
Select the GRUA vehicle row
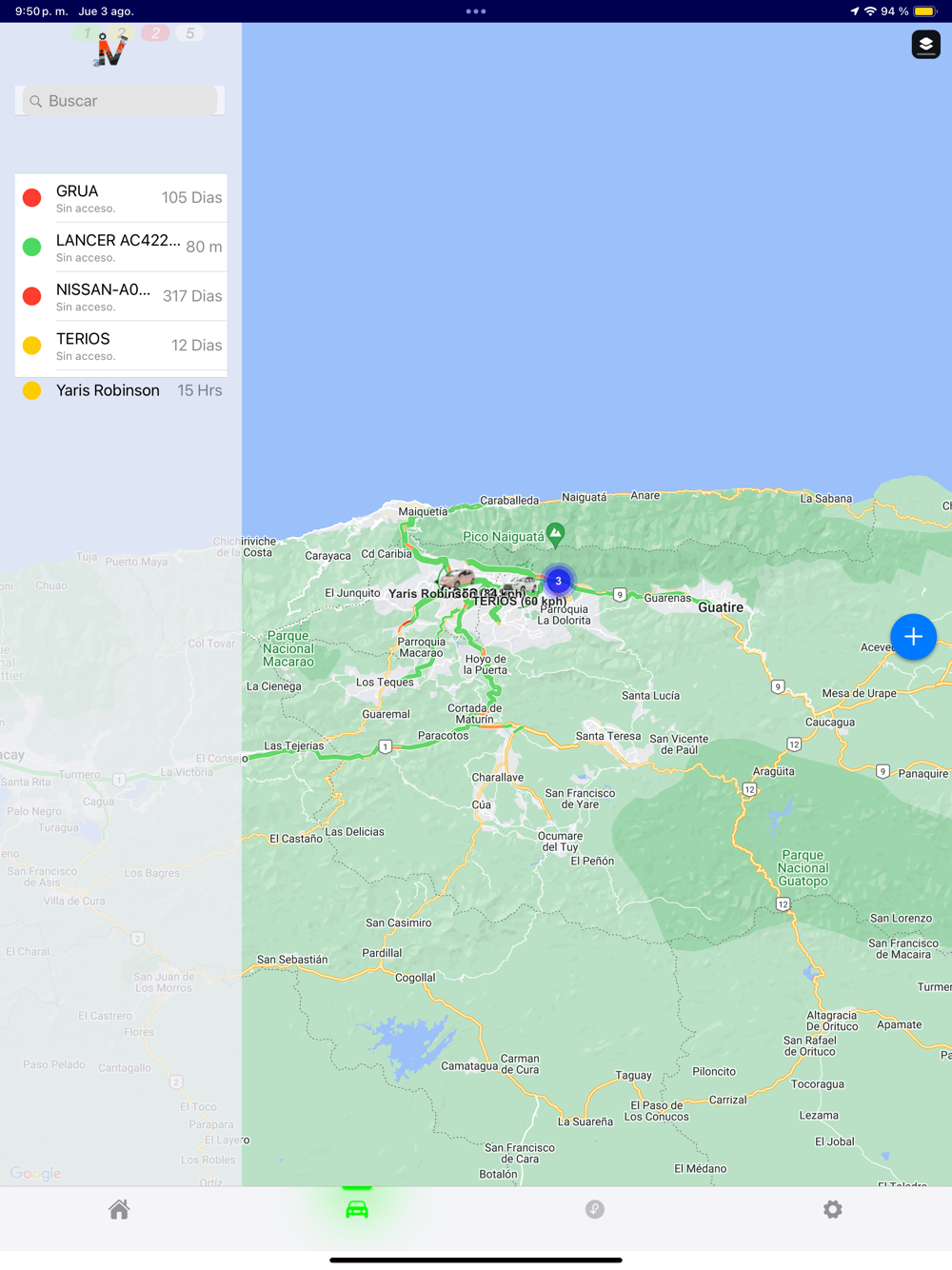click(121, 198)
